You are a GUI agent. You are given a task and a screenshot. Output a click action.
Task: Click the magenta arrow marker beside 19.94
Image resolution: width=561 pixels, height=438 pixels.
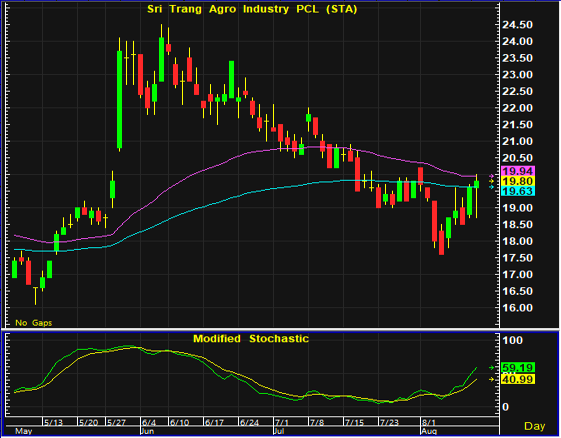492,176
